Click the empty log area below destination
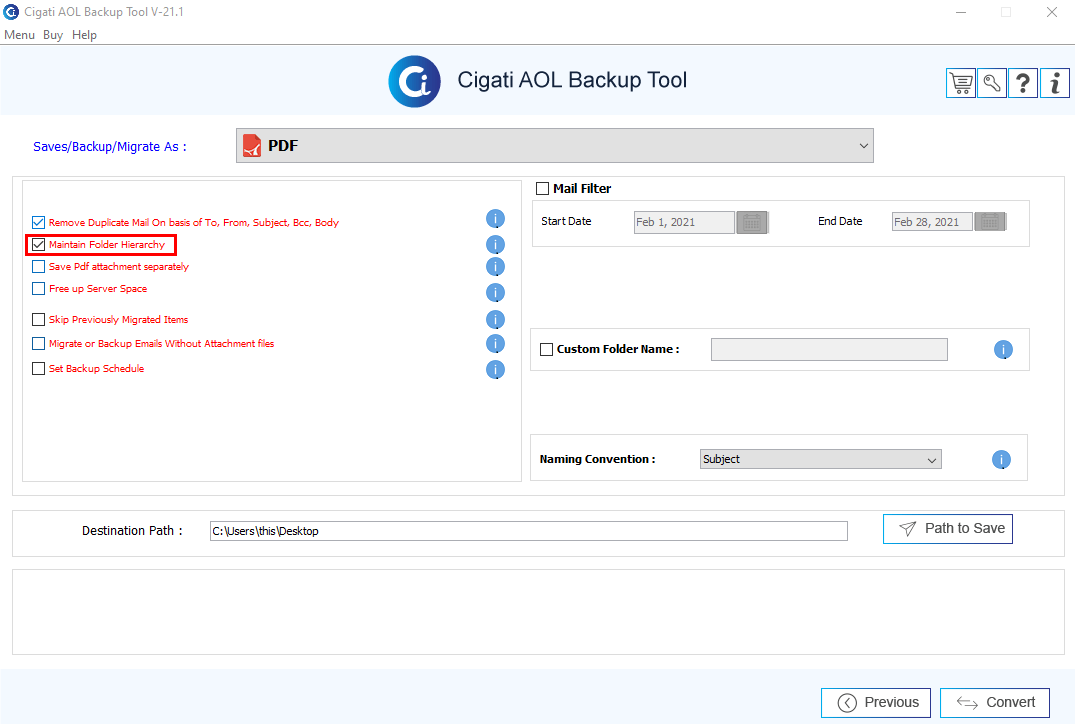 pyautogui.click(x=538, y=612)
